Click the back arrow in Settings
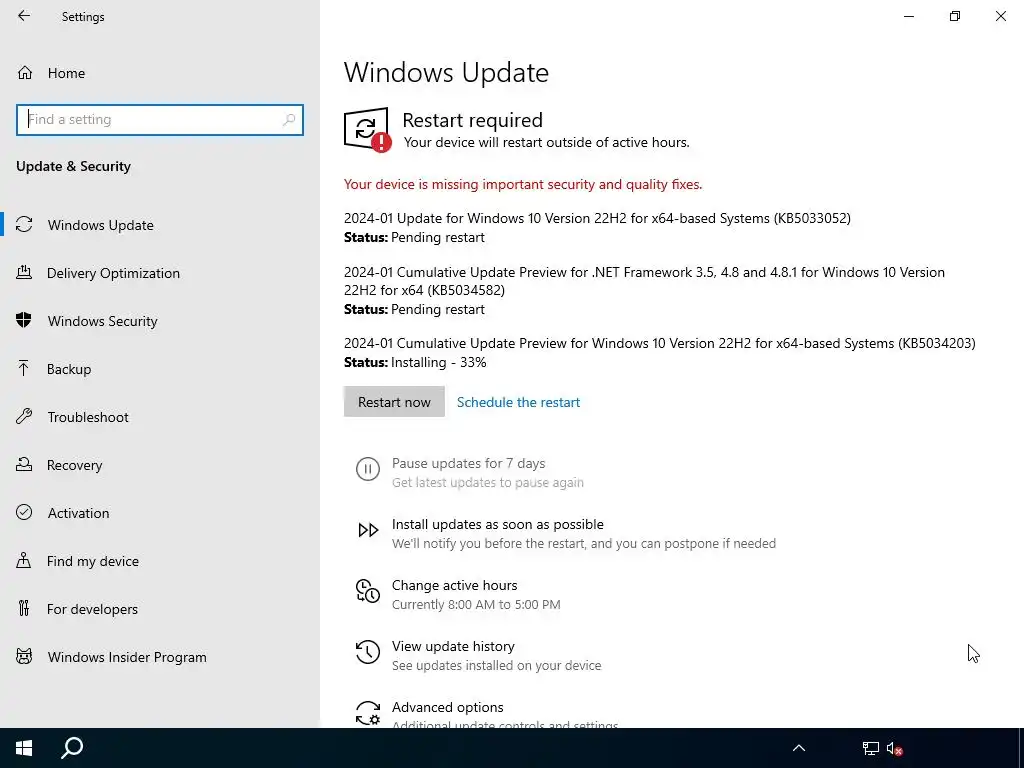Screen dimensions: 1024x768 click(24, 16)
